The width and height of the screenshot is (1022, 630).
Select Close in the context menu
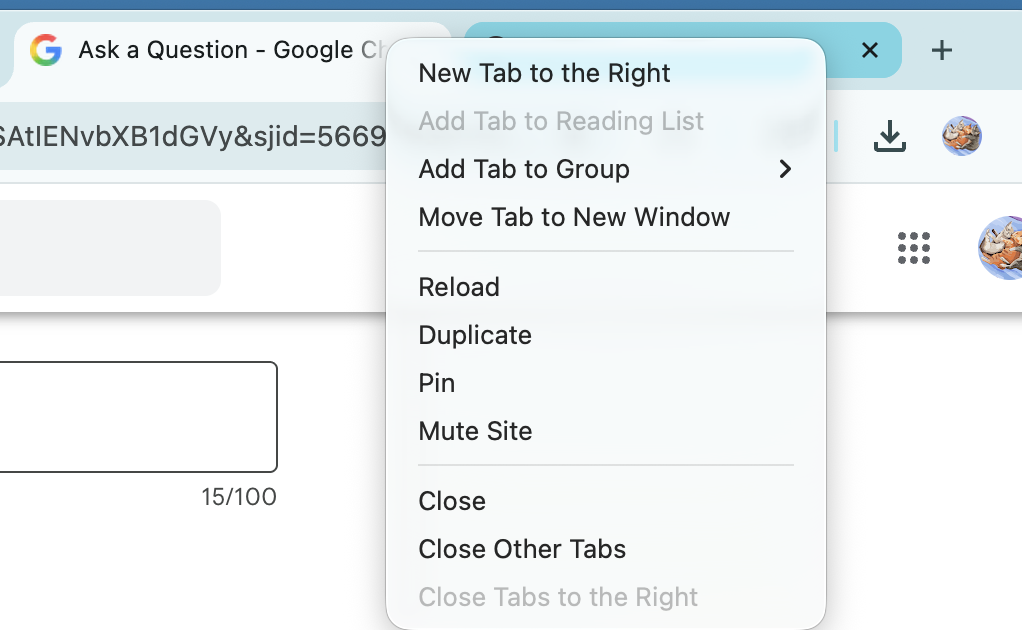click(x=452, y=501)
